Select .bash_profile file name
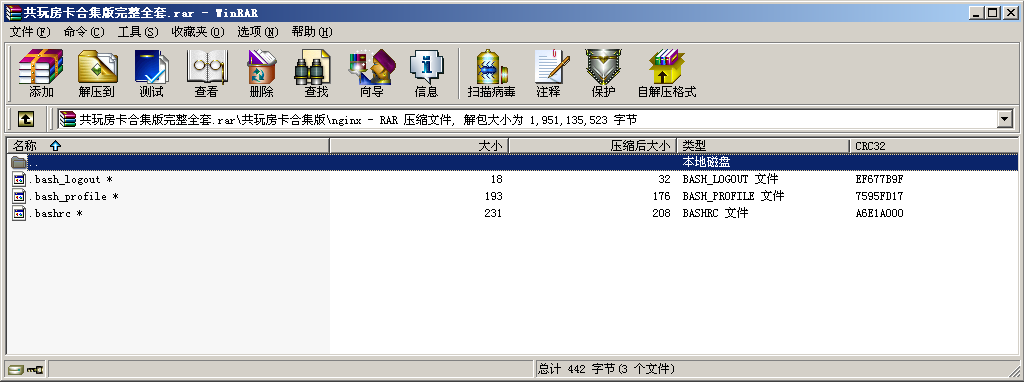Viewport: 1024px width, 382px height. [73, 196]
